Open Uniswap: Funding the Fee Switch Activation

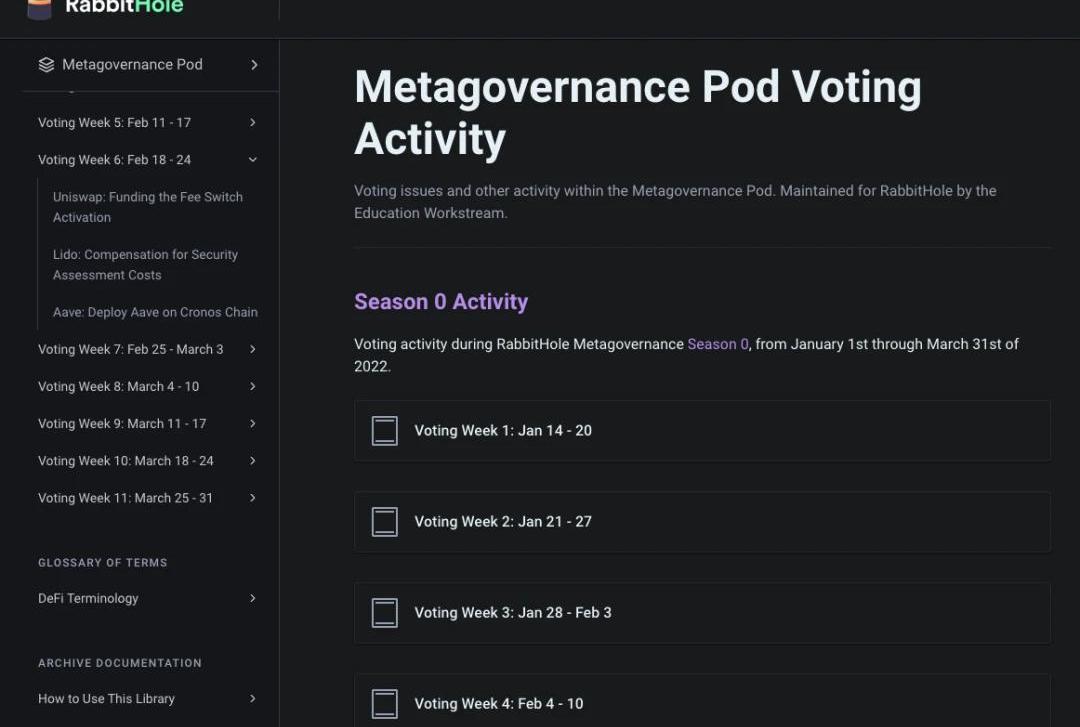tap(147, 207)
